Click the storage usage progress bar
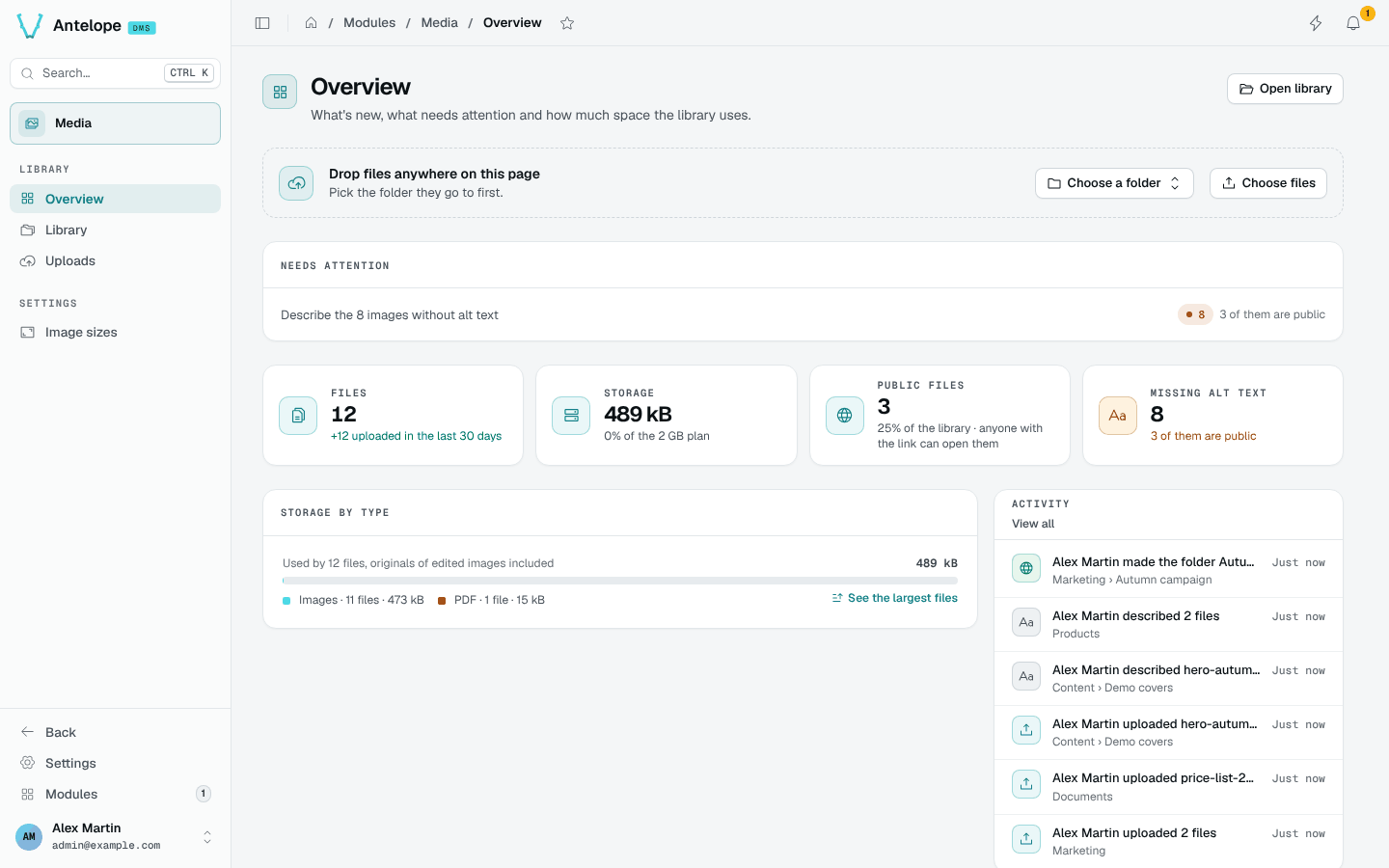The height and width of the screenshot is (868, 1389). (x=620, y=581)
